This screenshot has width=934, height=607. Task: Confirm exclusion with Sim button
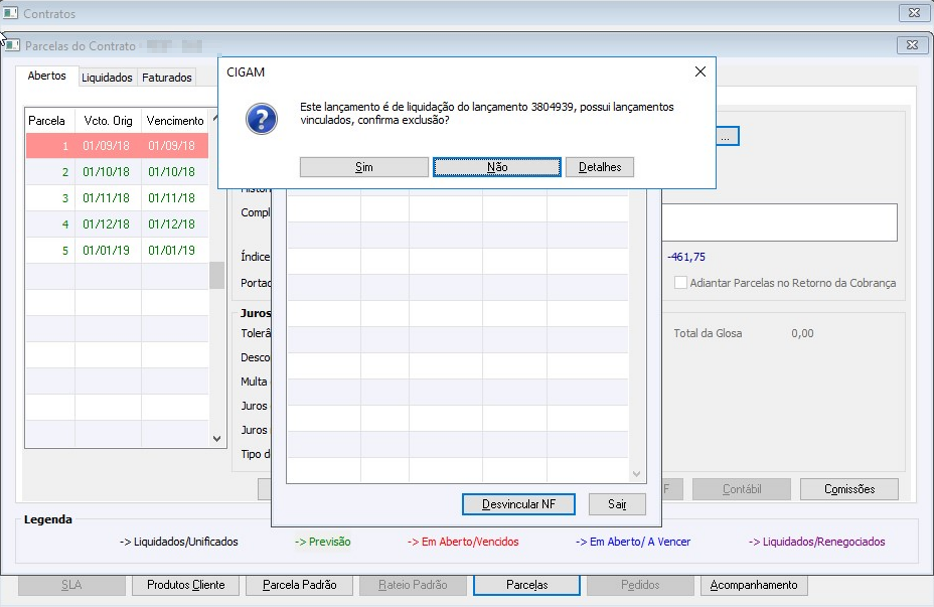click(x=364, y=167)
